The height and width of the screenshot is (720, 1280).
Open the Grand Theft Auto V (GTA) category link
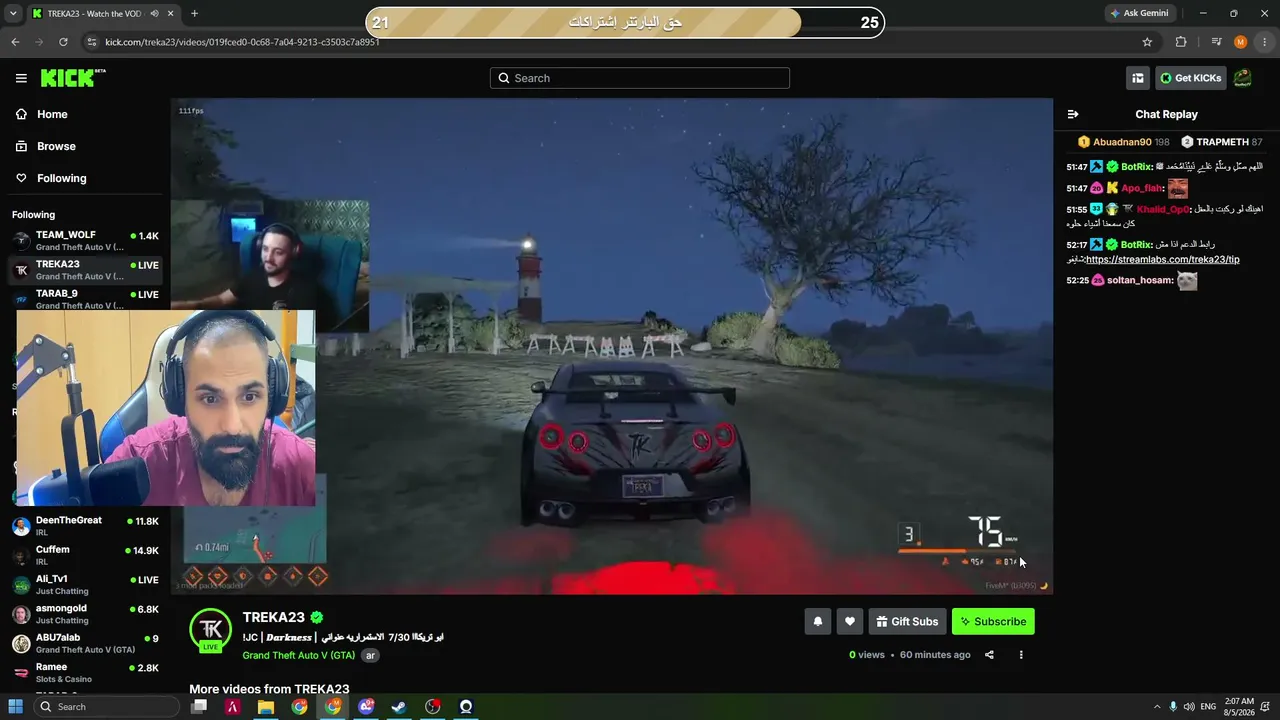coord(299,655)
